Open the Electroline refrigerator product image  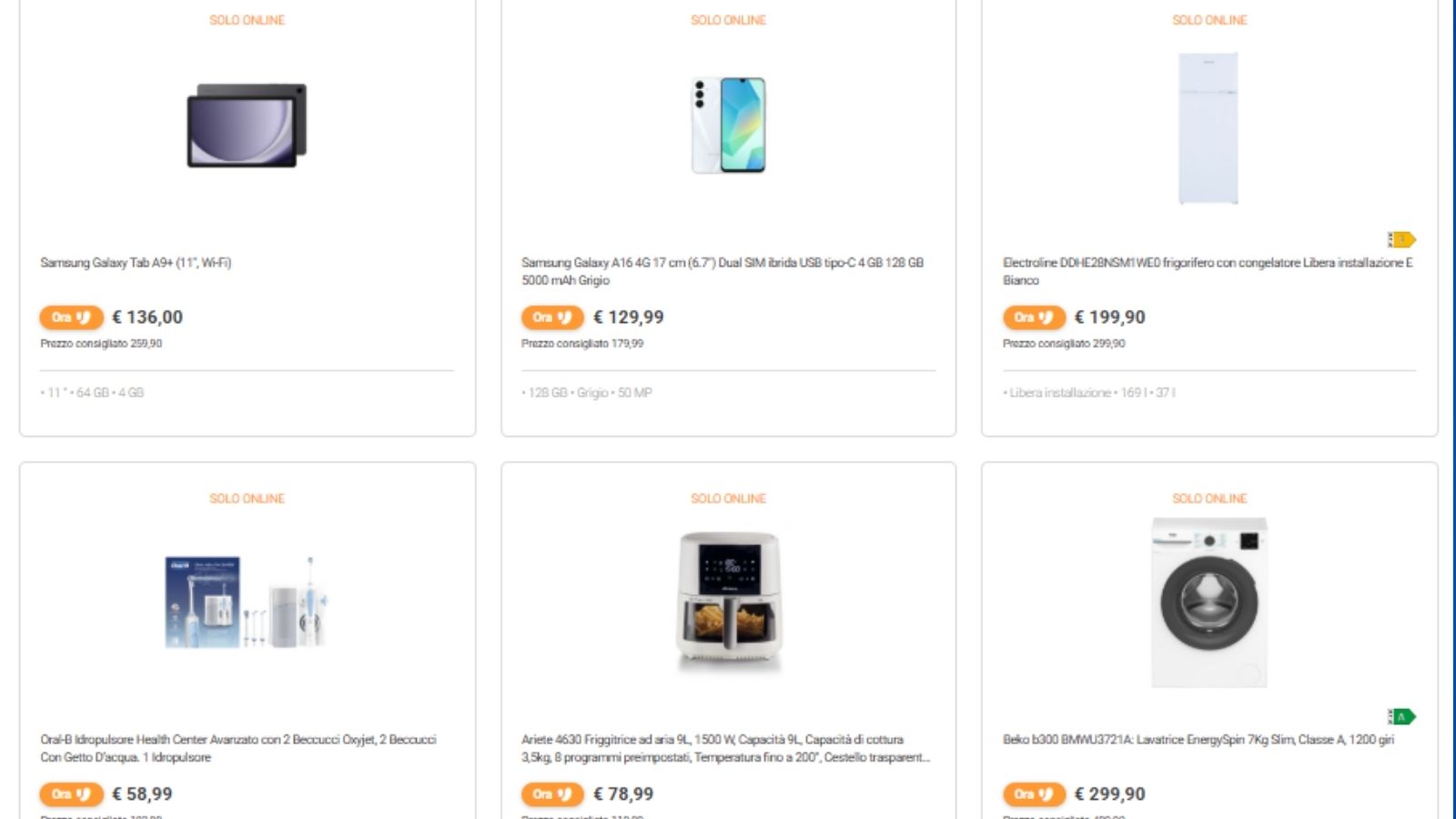pos(1208,128)
